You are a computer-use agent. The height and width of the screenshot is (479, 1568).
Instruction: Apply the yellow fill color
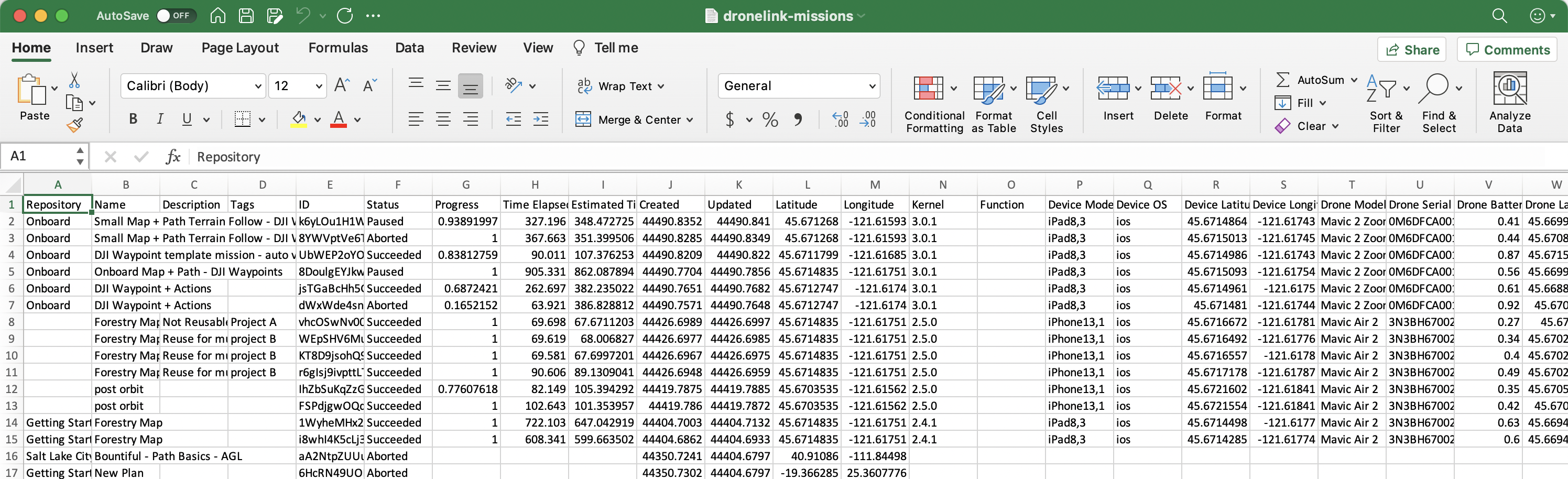click(x=298, y=119)
